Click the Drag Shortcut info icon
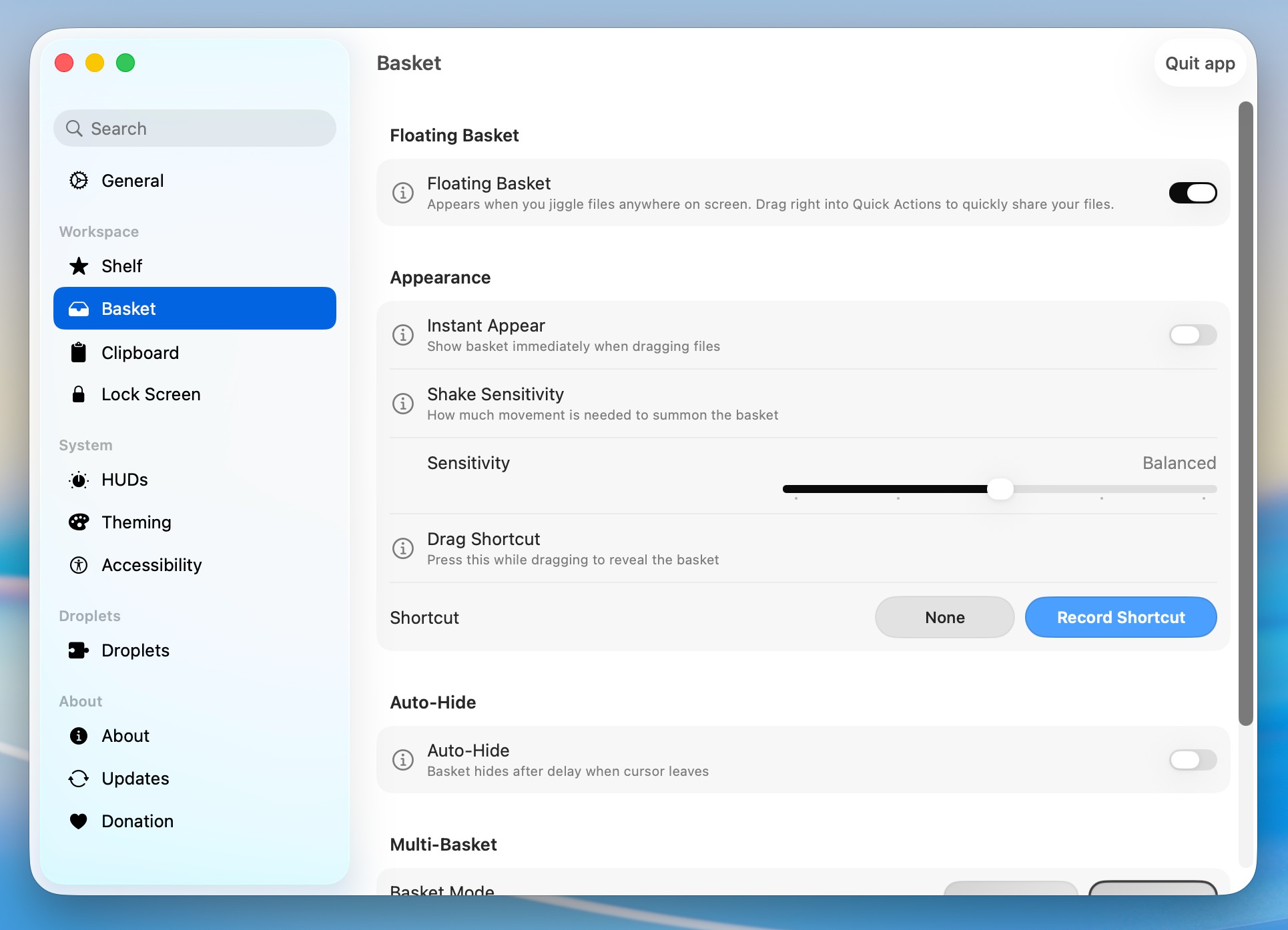Image resolution: width=1288 pixels, height=930 pixels. pyautogui.click(x=402, y=548)
